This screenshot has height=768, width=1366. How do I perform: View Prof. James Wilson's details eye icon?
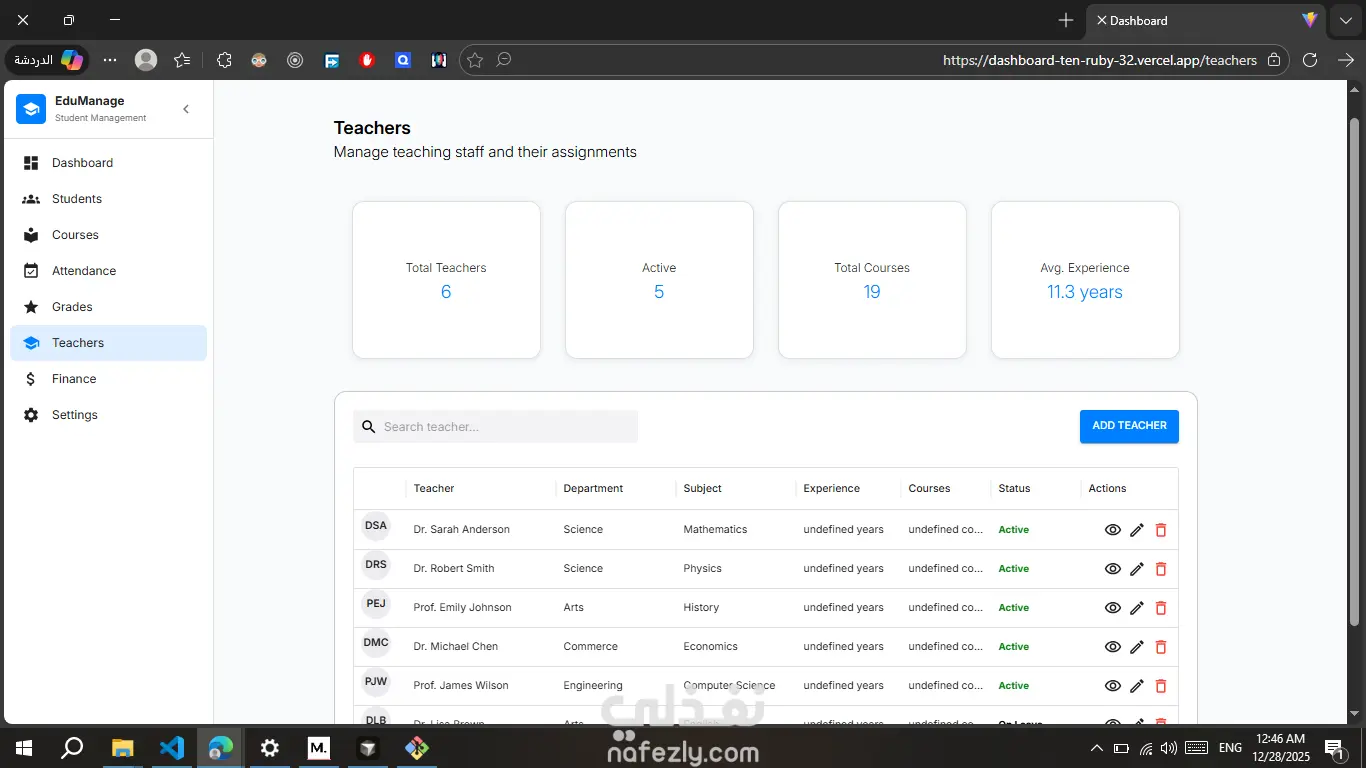1112,686
